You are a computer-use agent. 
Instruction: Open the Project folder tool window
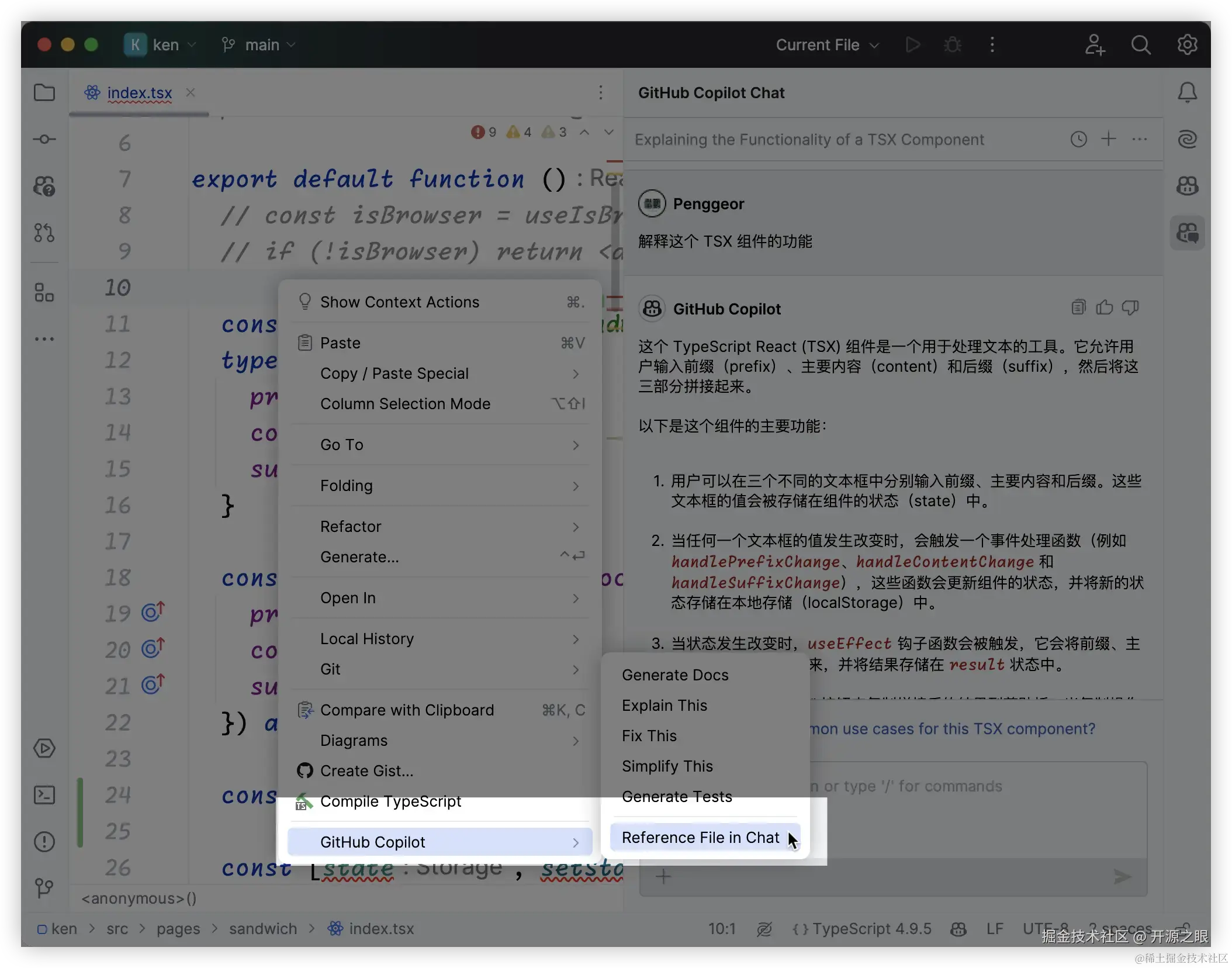coord(44,92)
